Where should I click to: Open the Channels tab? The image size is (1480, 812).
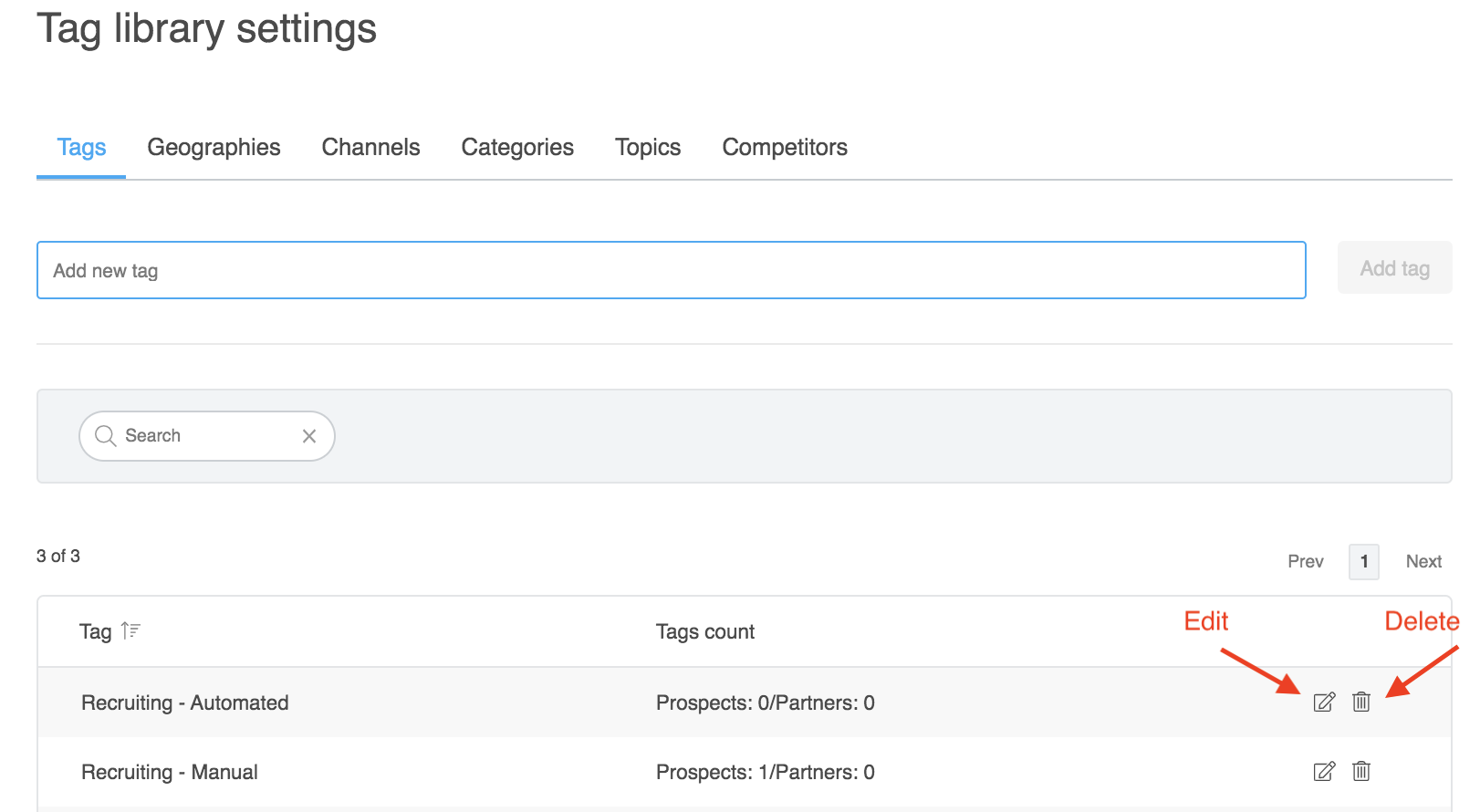(x=370, y=148)
